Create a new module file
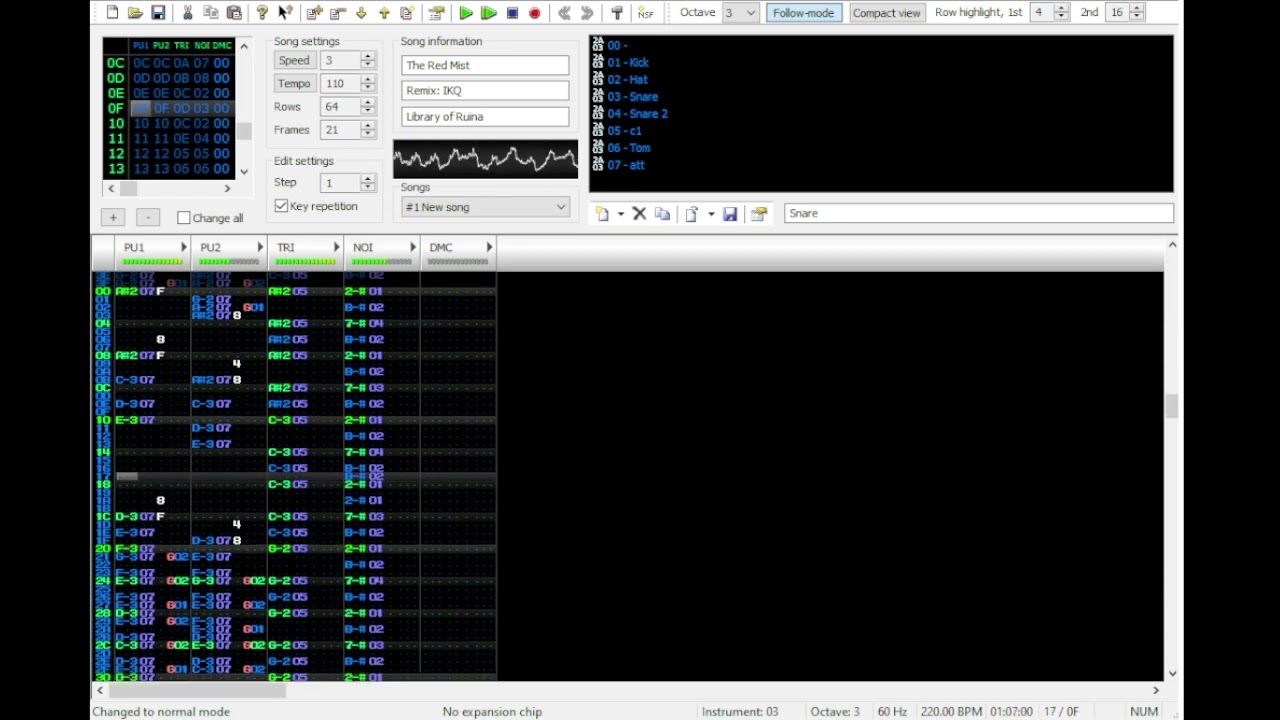The height and width of the screenshot is (720, 1280). point(112,13)
